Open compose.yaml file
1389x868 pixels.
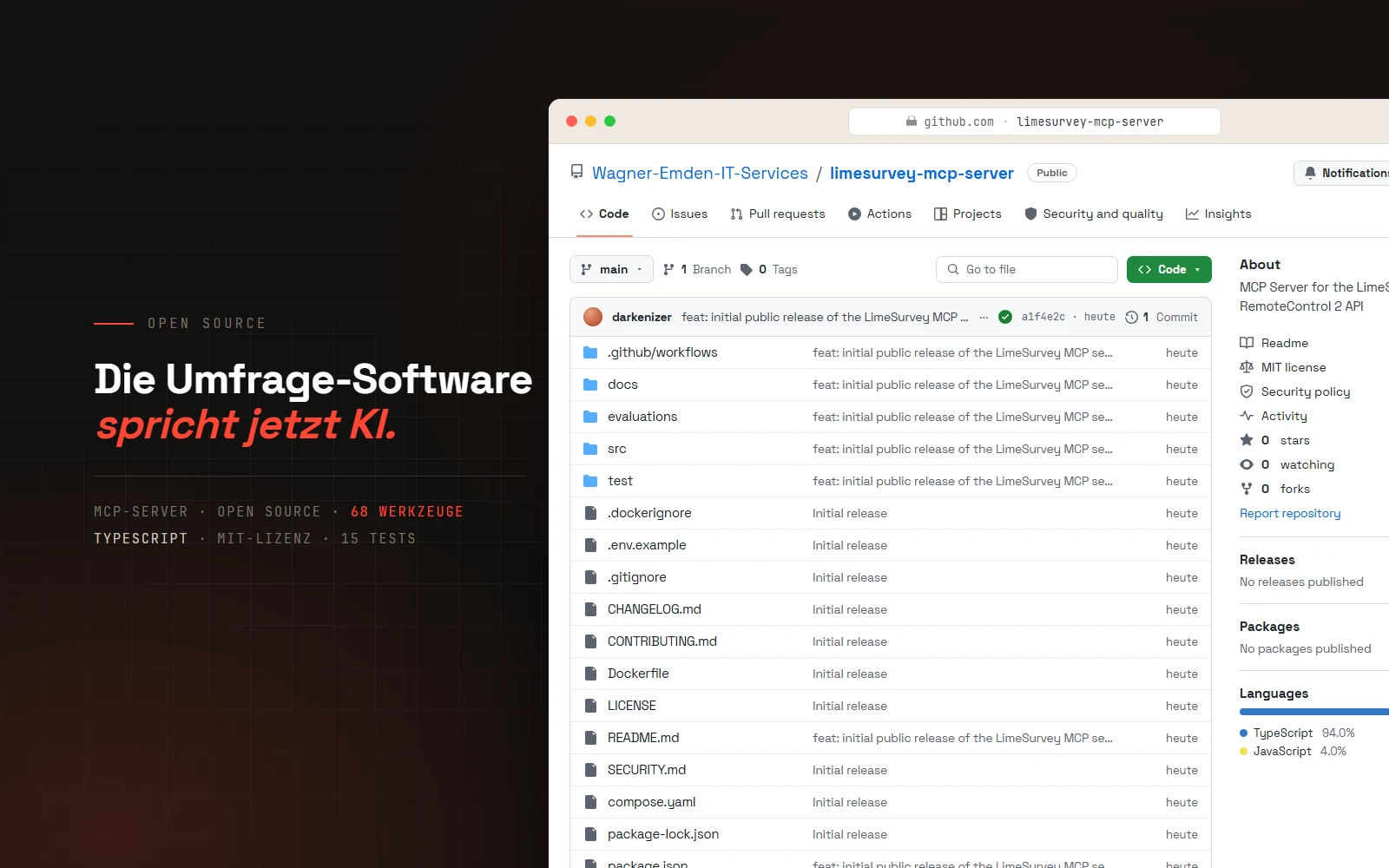click(x=651, y=802)
